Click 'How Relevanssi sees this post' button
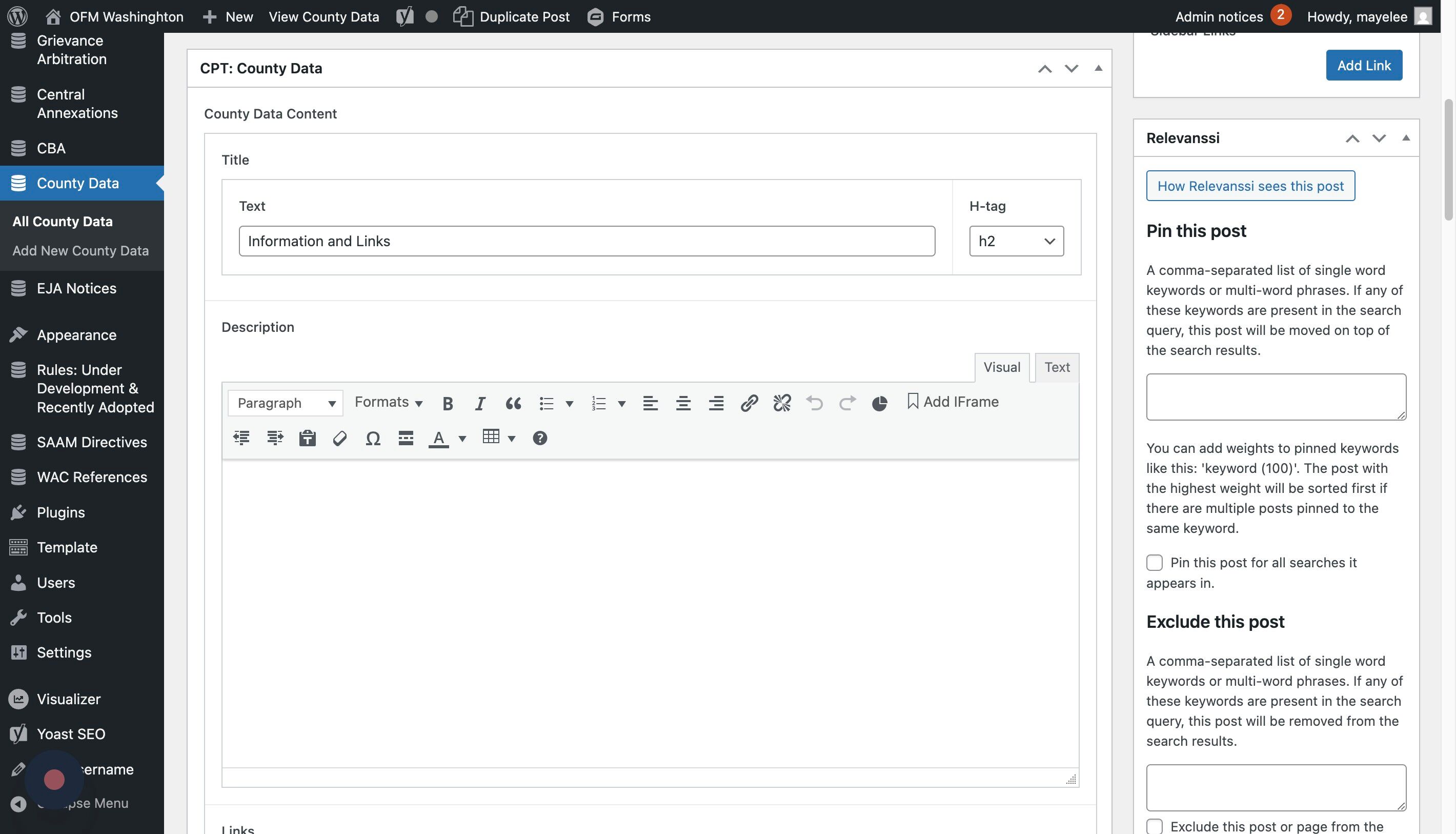 pyautogui.click(x=1250, y=186)
